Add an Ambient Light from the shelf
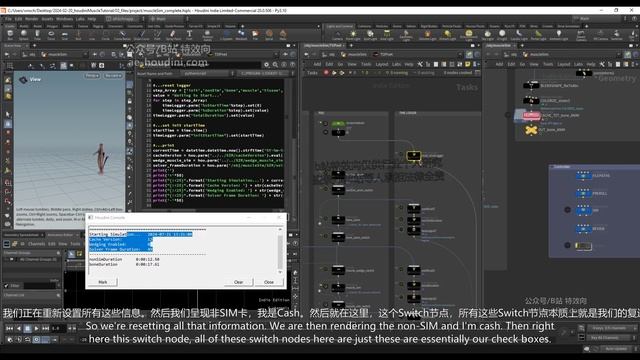 [x=559, y=35]
